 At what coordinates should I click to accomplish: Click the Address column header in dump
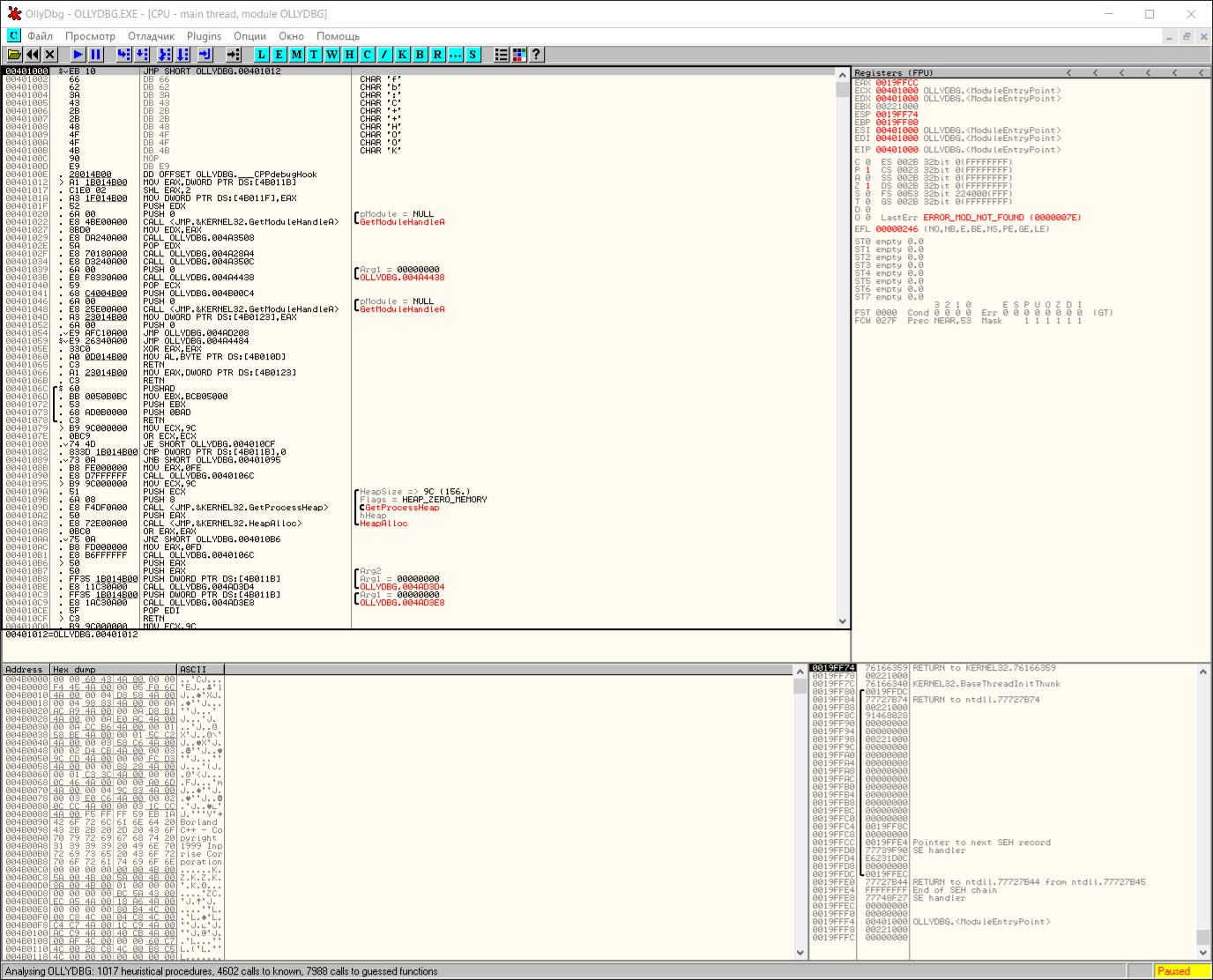26,670
